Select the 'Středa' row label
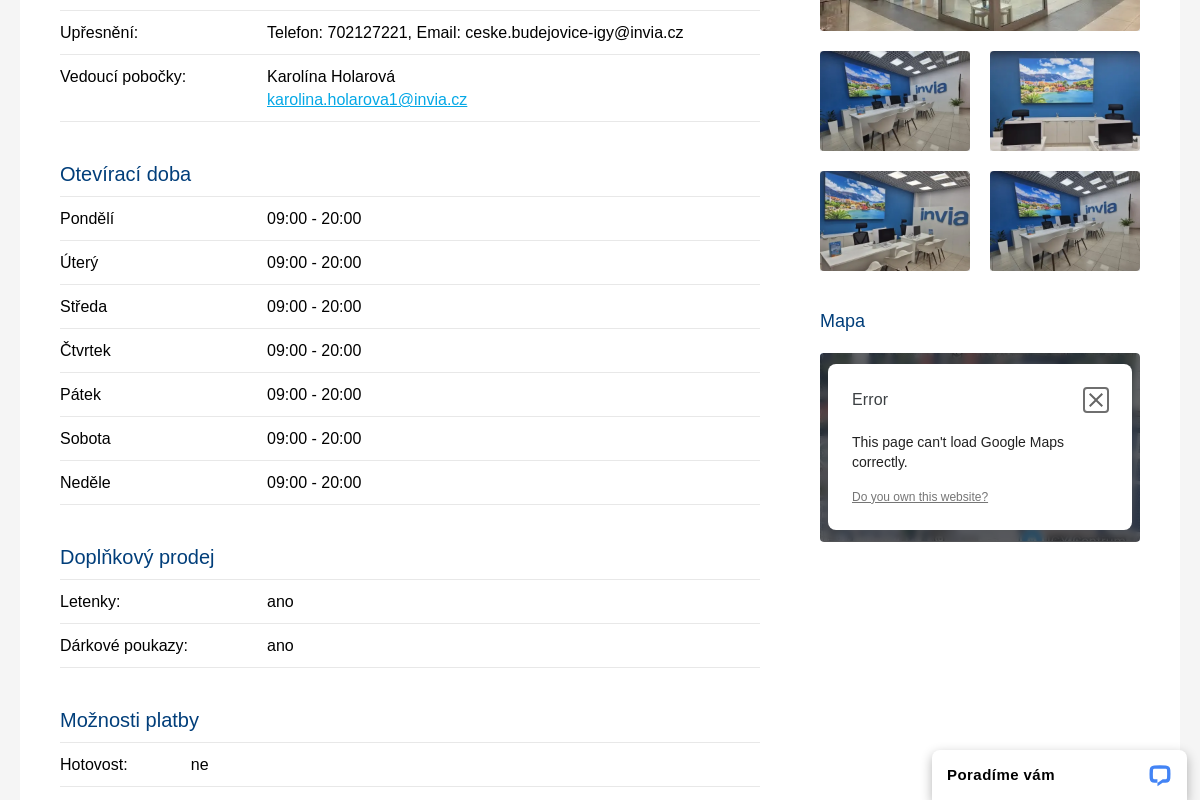This screenshot has width=1200, height=800. pyautogui.click(x=83, y=307)
